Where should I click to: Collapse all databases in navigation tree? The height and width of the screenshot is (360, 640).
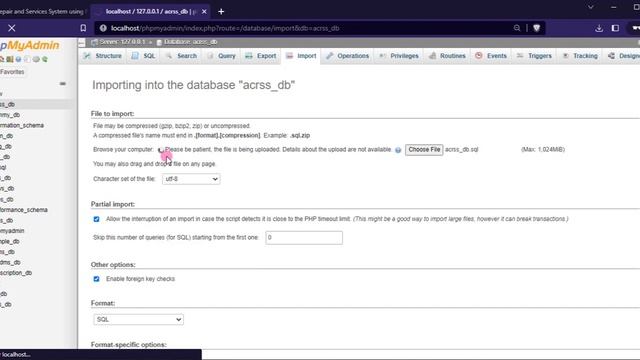tap(62, 84)
